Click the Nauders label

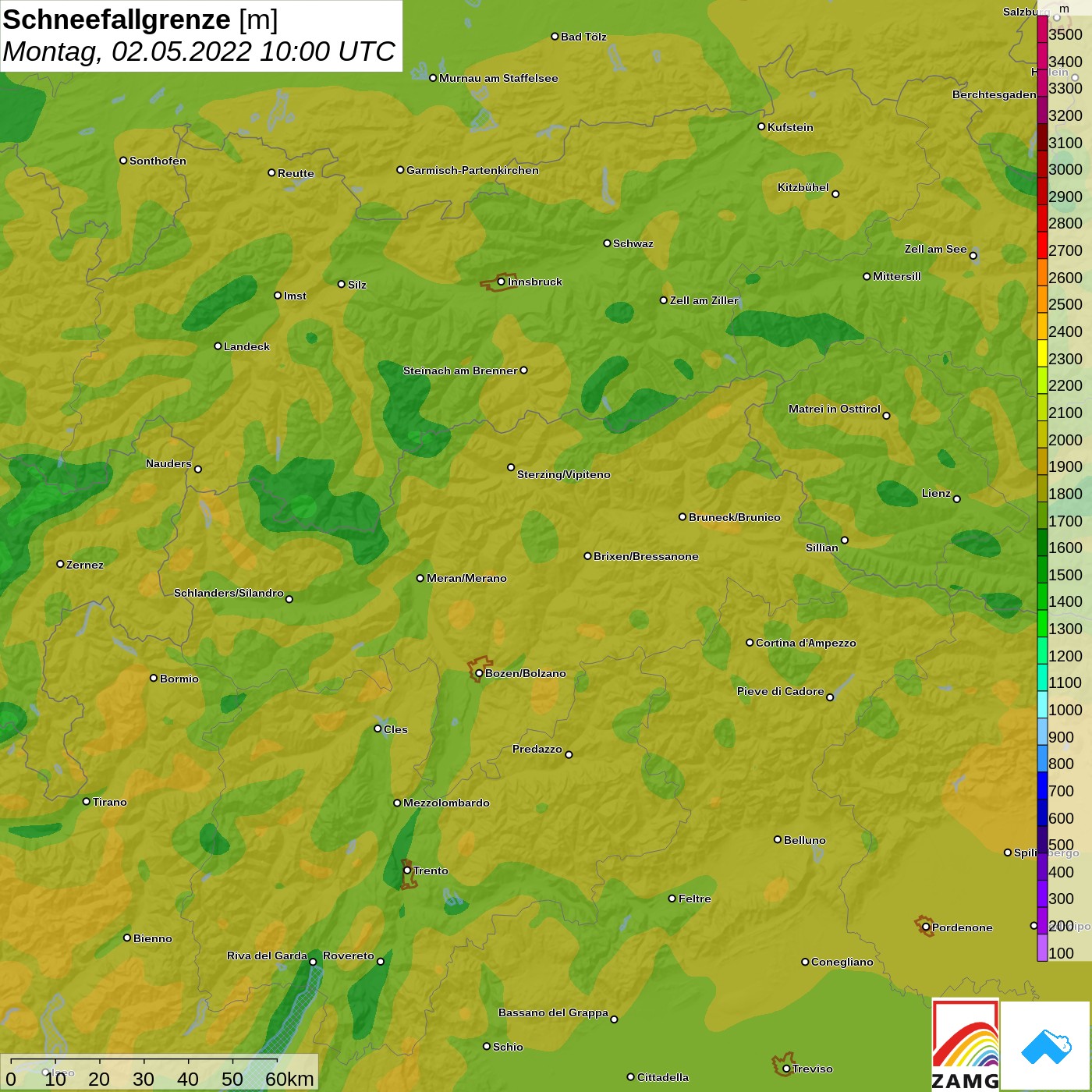coord(168,463)
